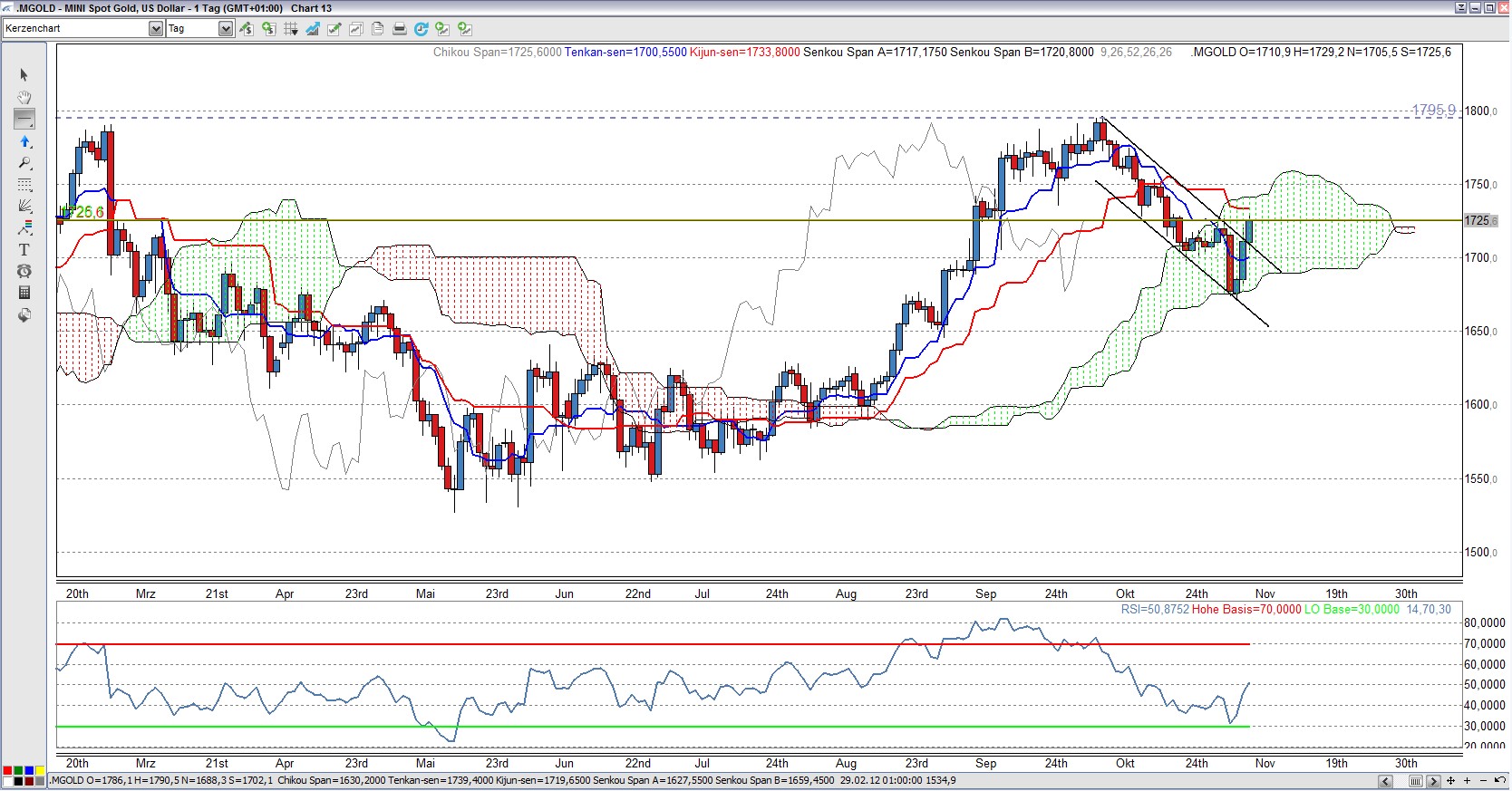The width and height of the screenshot is (1512, 791).
Task: Refresh the chart with the blue clock icon
Action: click(421, 29)
